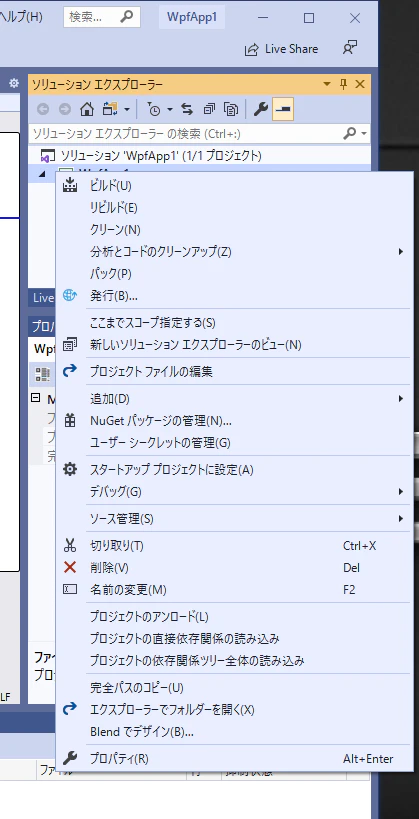The width and height of the screenshot is (419, 819).
Task: Click the WpfApp1 solution name label in title bar
Action: pyautogui.click(x=192, y=17)
